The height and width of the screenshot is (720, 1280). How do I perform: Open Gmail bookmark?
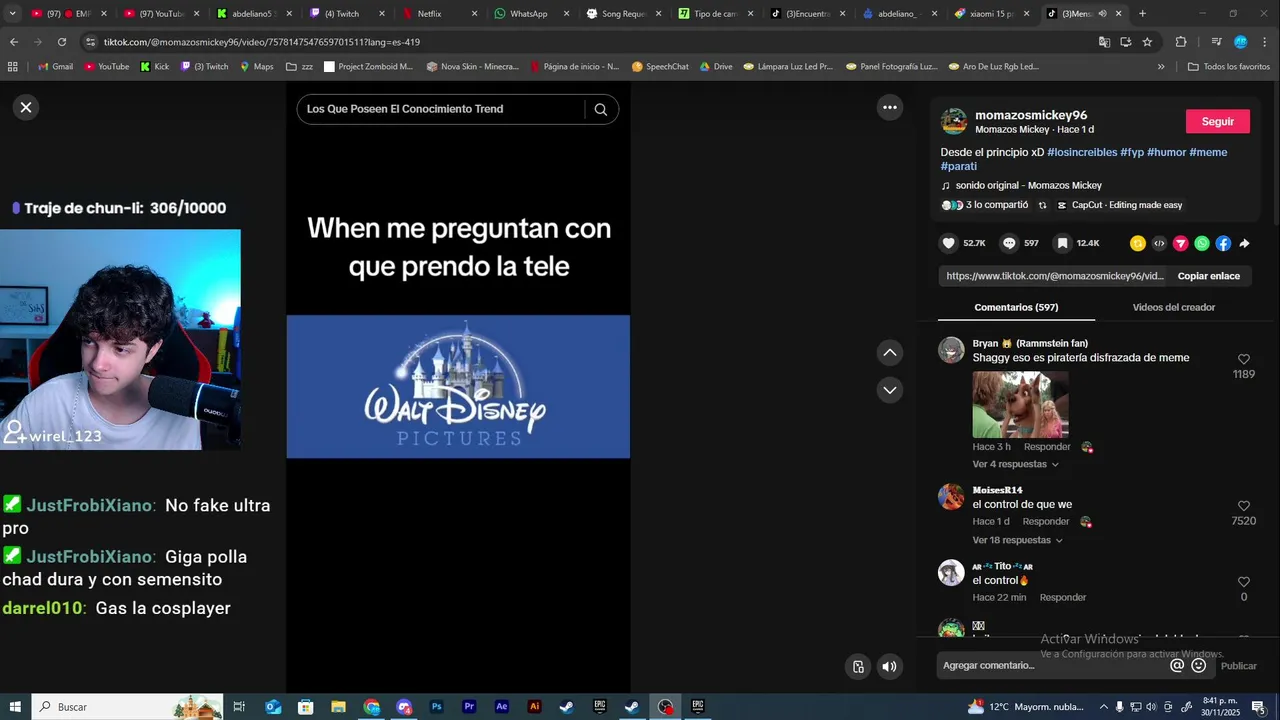55,67
